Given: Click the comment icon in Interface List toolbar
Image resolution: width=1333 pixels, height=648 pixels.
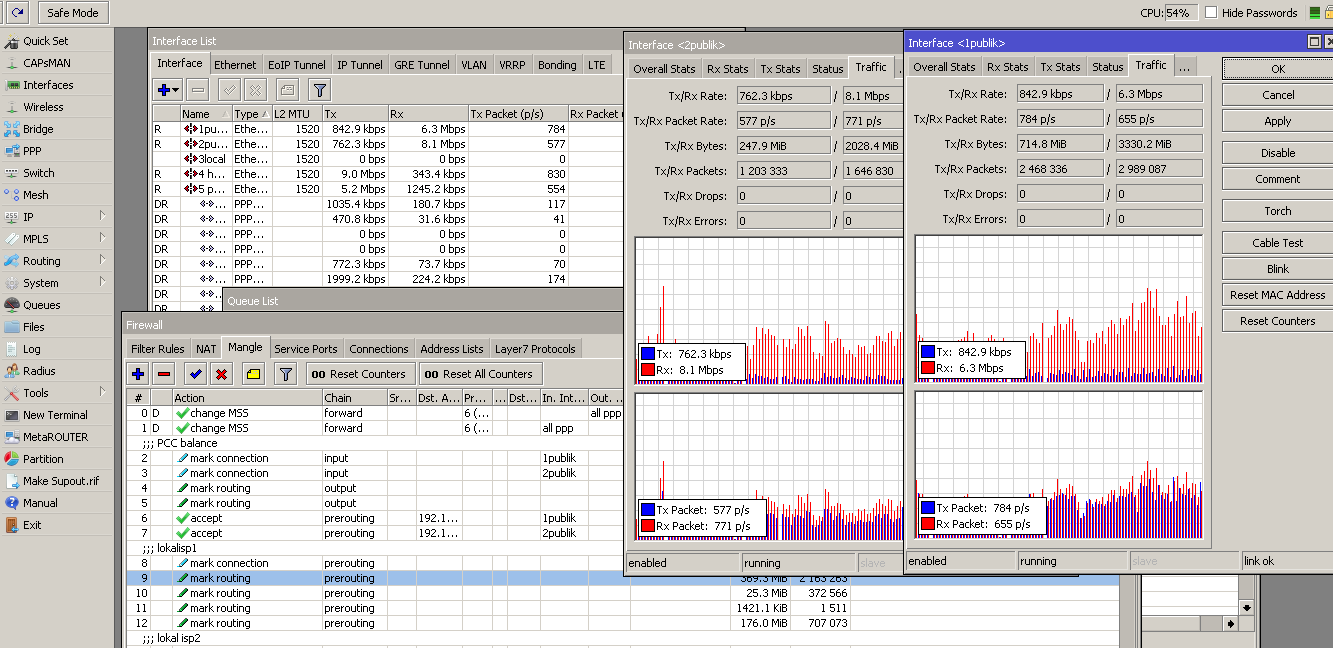Looking at the screenshot, I should (286, 90).
